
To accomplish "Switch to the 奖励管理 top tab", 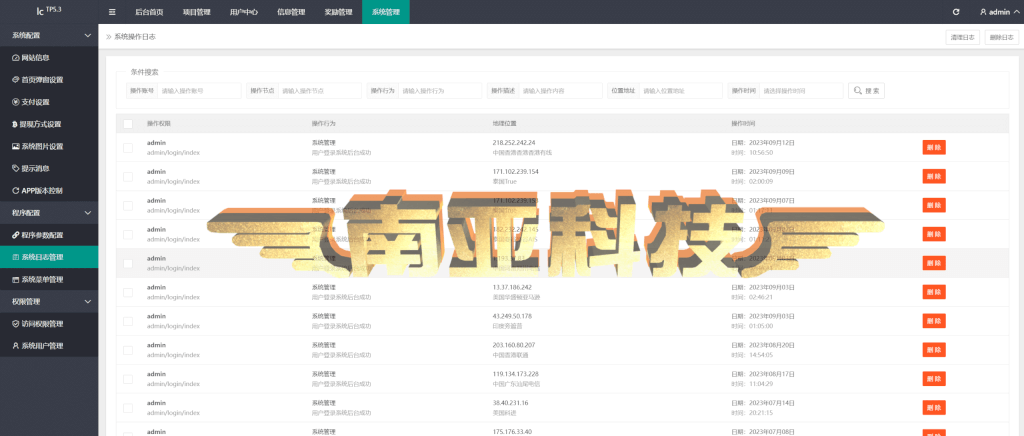I will point(338,12).
